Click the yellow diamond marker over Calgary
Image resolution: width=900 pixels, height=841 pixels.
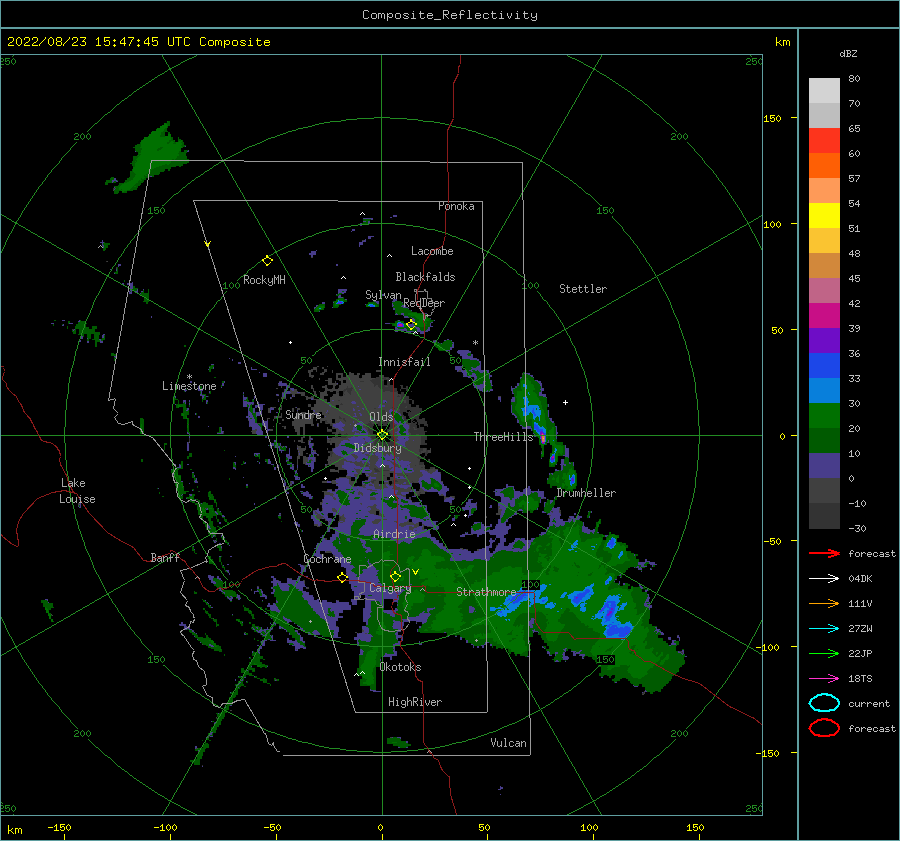[x=395, y=576]
